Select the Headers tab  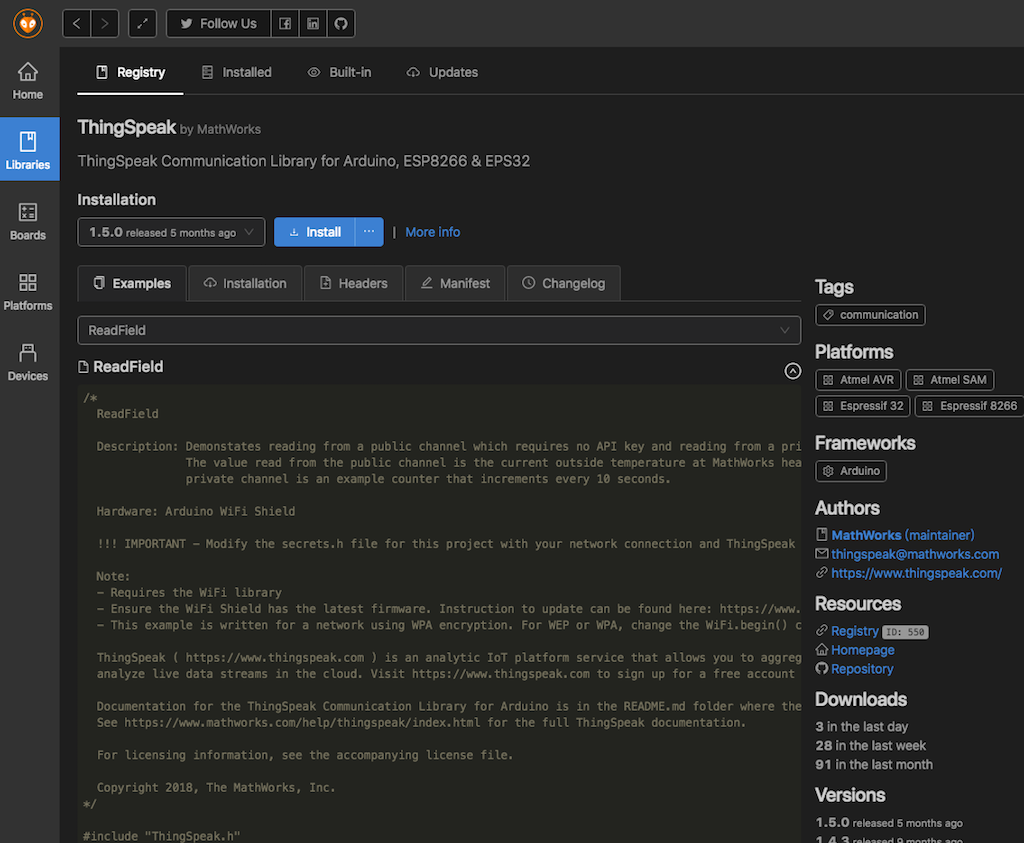353,283
